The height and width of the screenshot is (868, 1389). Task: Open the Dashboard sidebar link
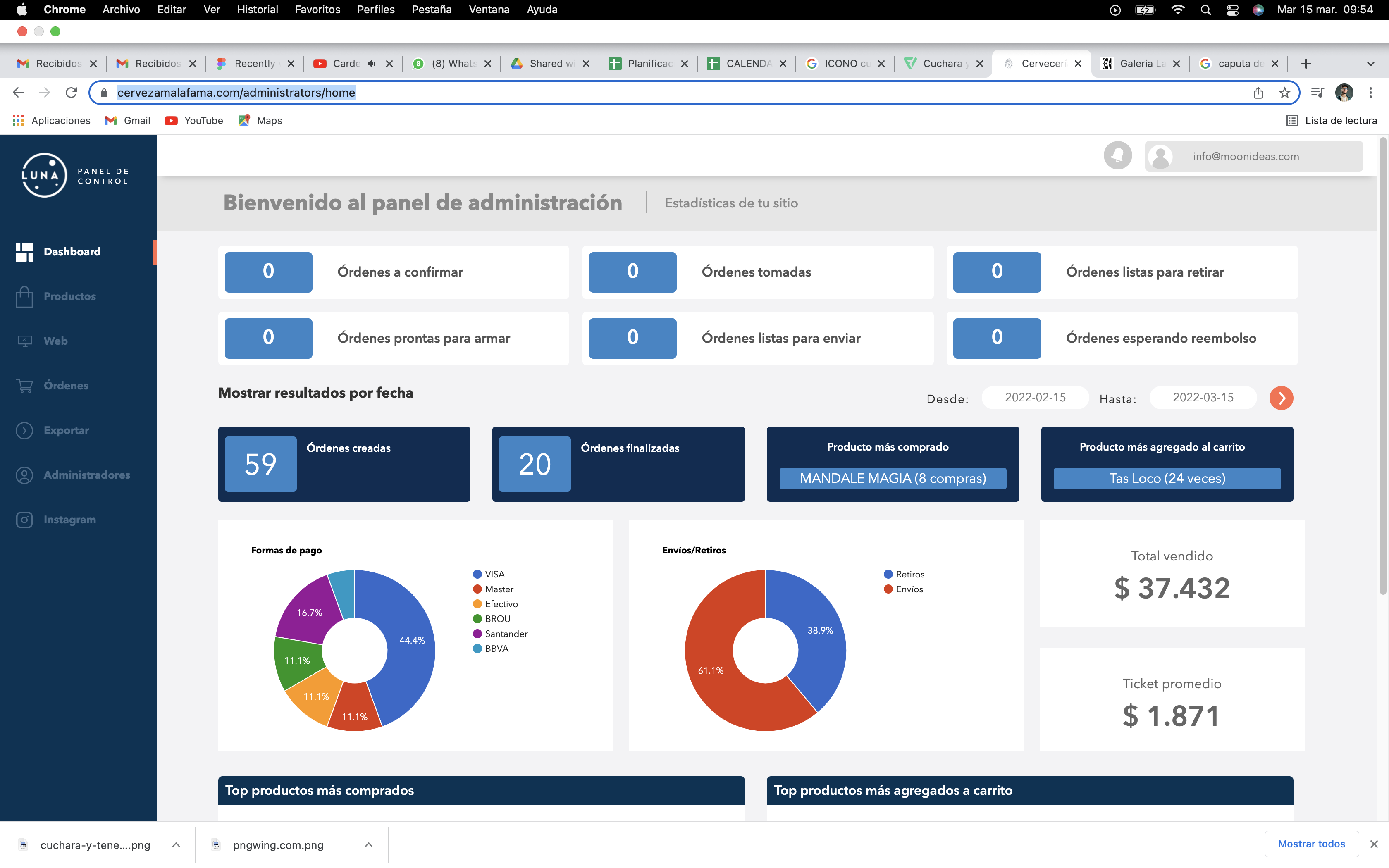[72, 251]
